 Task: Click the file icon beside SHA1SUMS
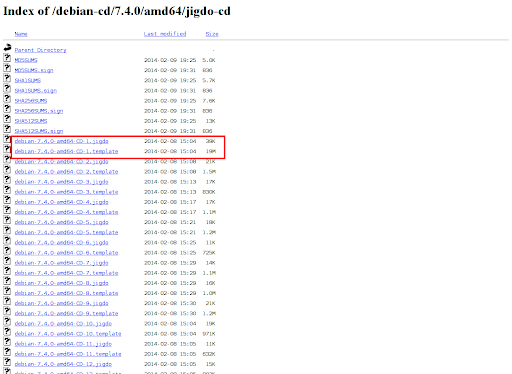[x=7, y=78]
